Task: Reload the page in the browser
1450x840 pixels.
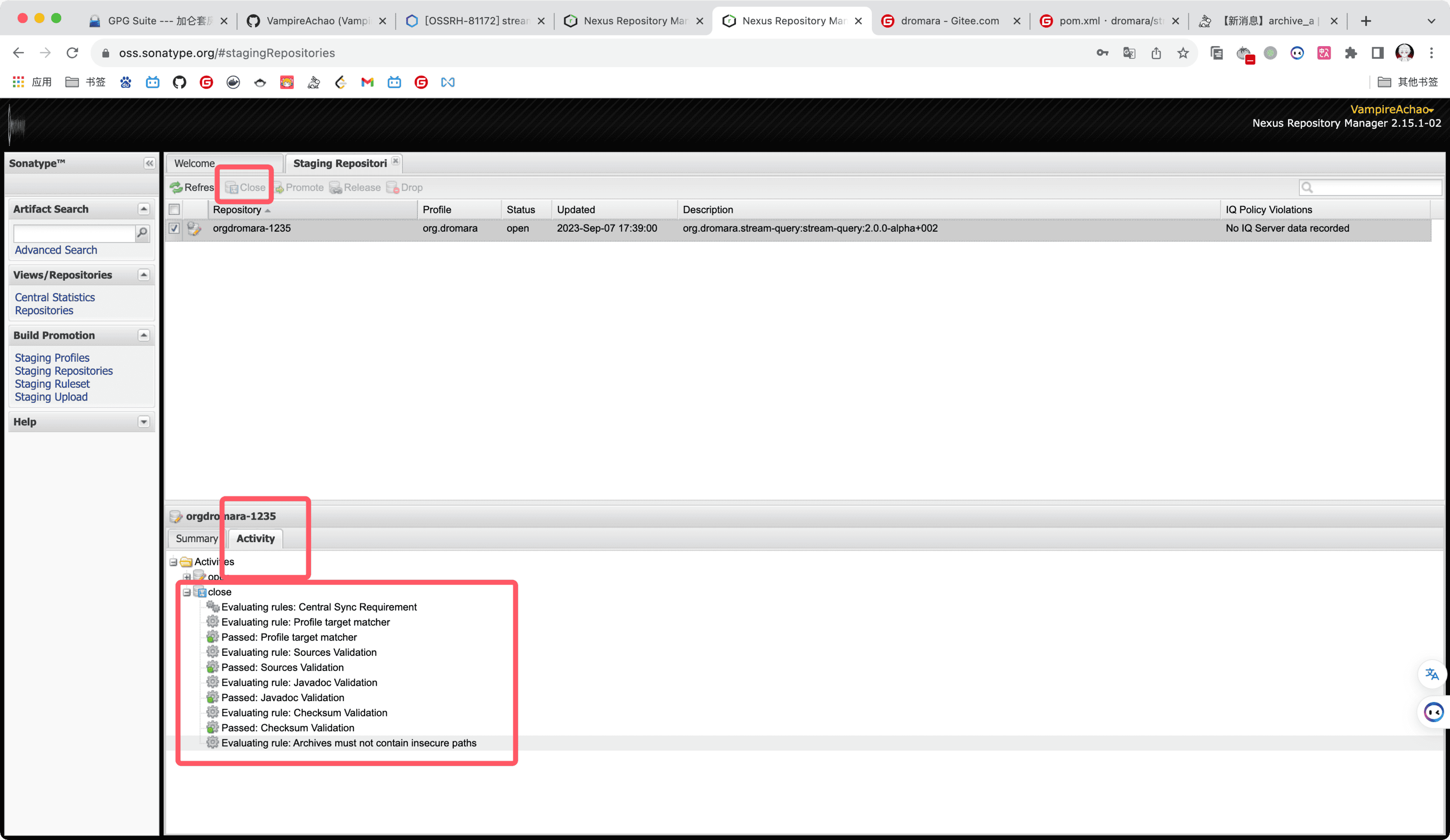Action: coord(72,53)
